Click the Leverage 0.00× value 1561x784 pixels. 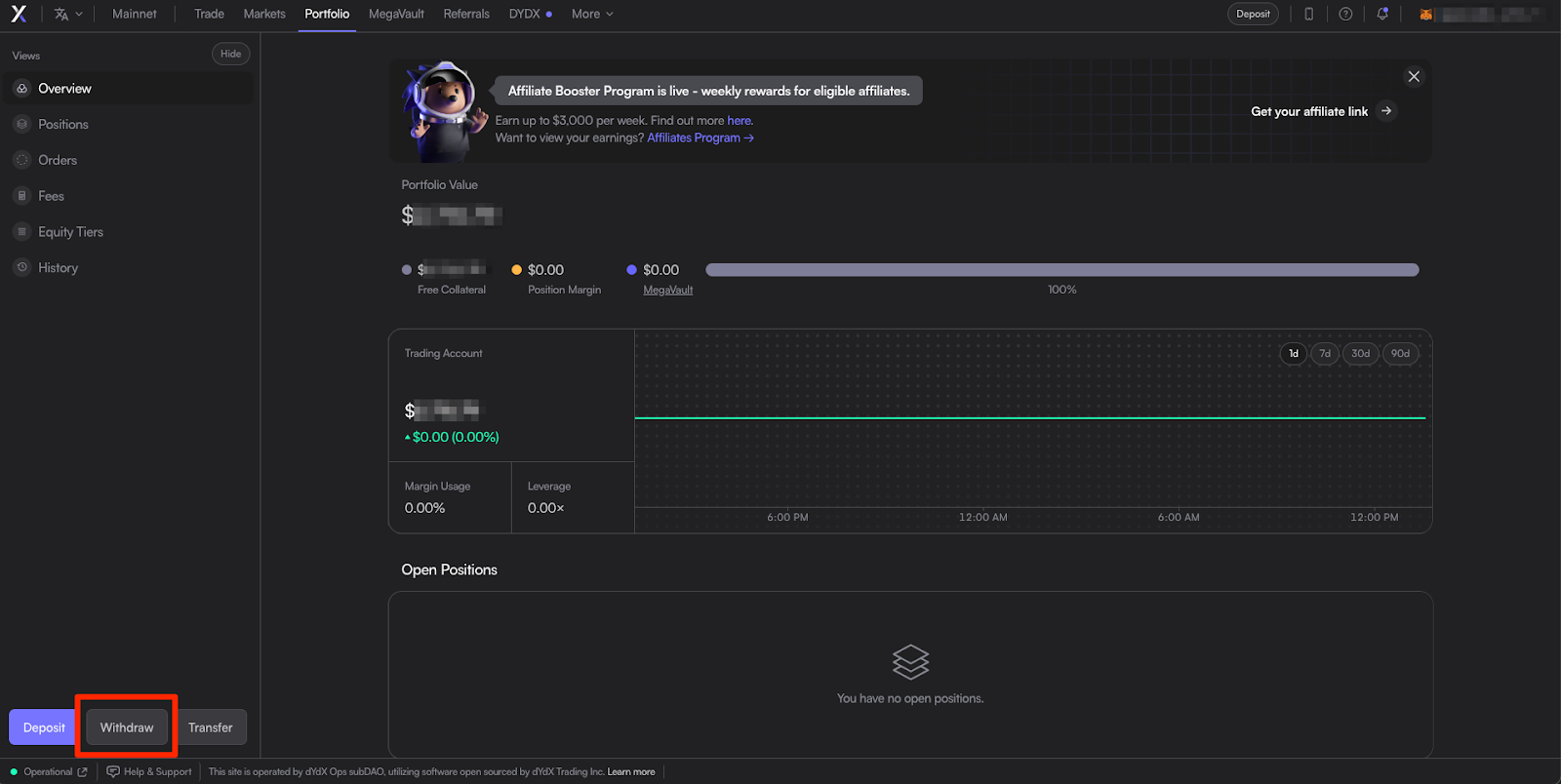tap(546, 508)
